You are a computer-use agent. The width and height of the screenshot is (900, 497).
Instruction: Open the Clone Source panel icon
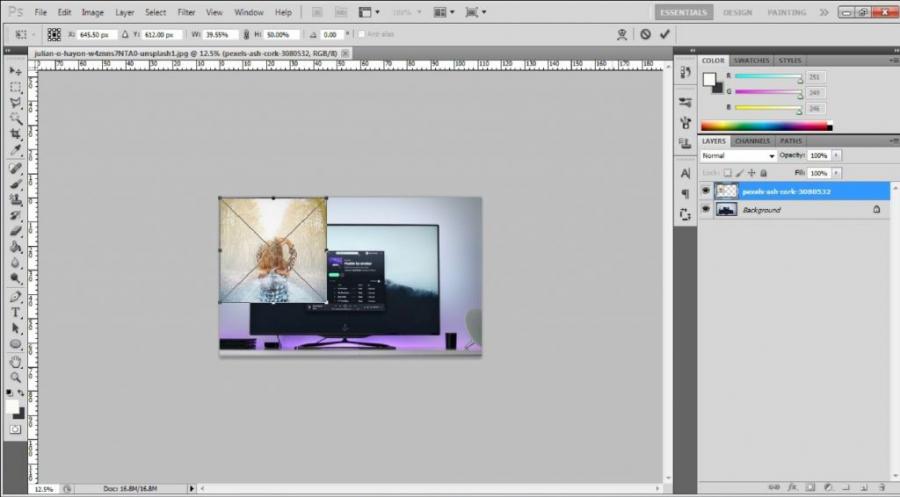coord(685,143)
